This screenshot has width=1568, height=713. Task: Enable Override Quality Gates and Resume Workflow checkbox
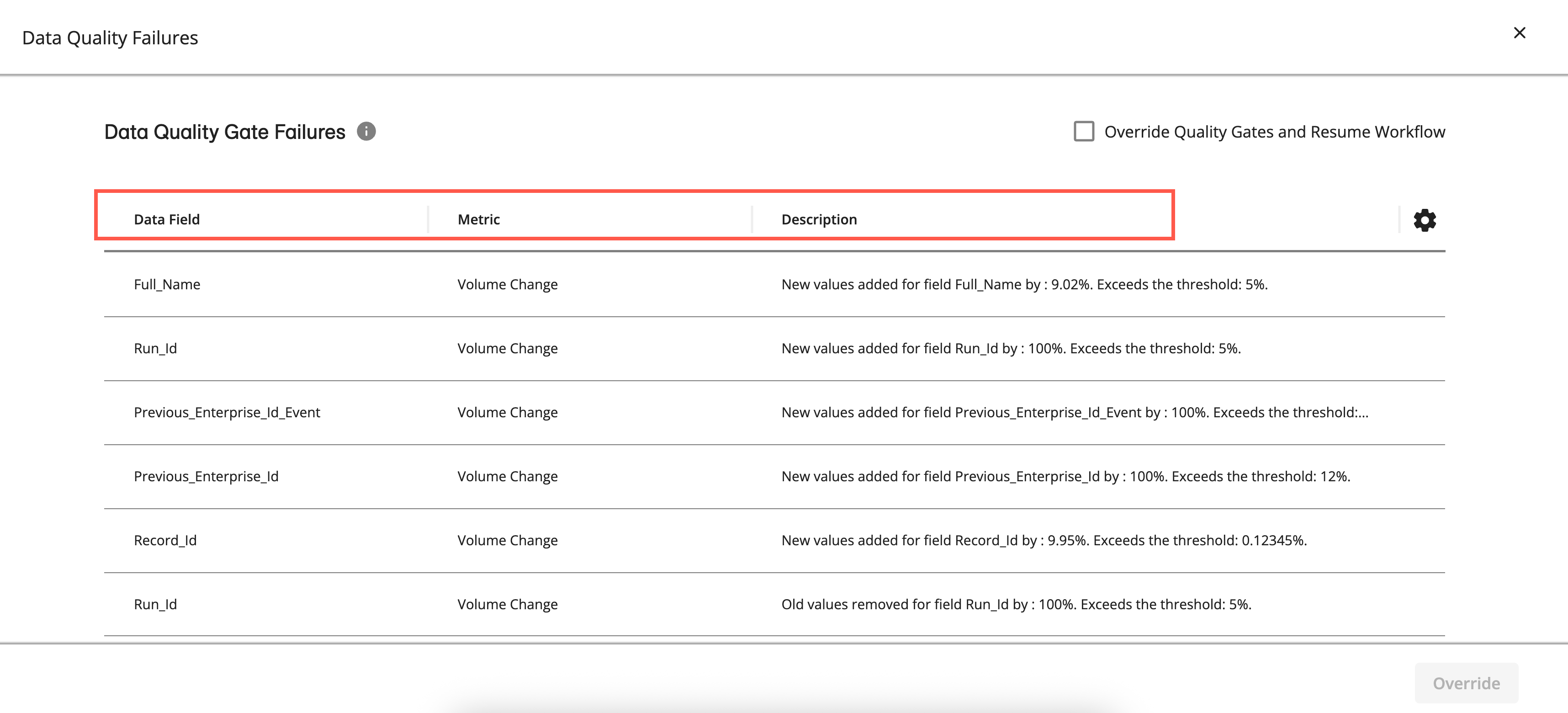pyautogui.click(x=1083, y=132)
